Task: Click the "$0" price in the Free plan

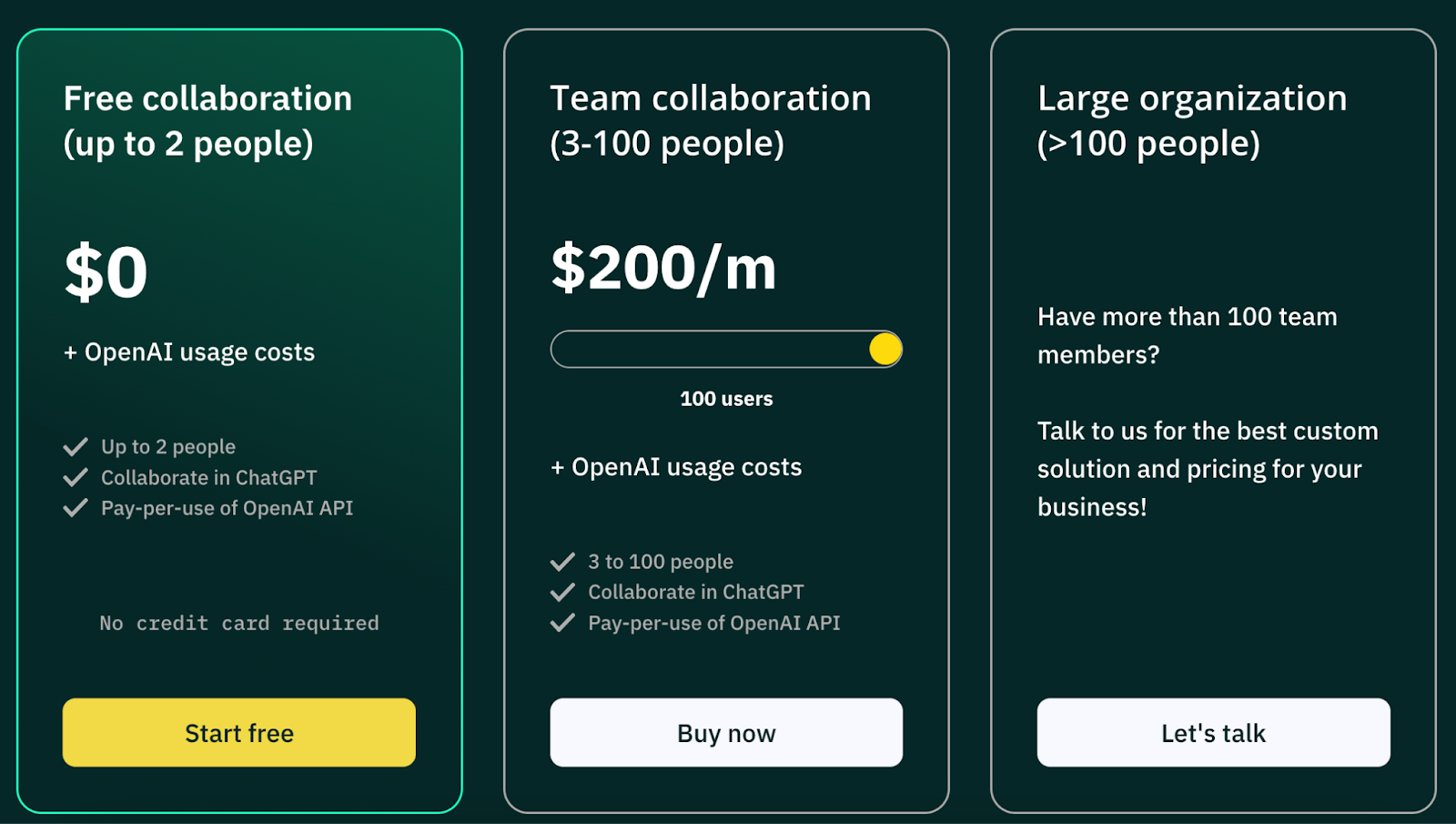Action: tap(106, 272)
